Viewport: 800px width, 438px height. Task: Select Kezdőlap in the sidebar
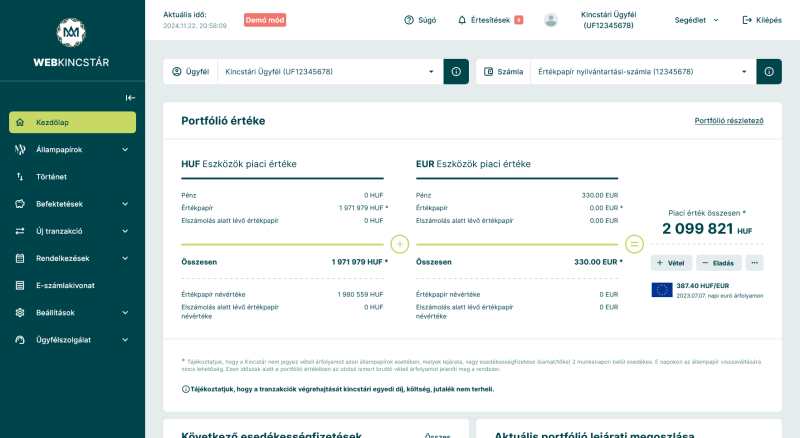[x=72, y=123]
